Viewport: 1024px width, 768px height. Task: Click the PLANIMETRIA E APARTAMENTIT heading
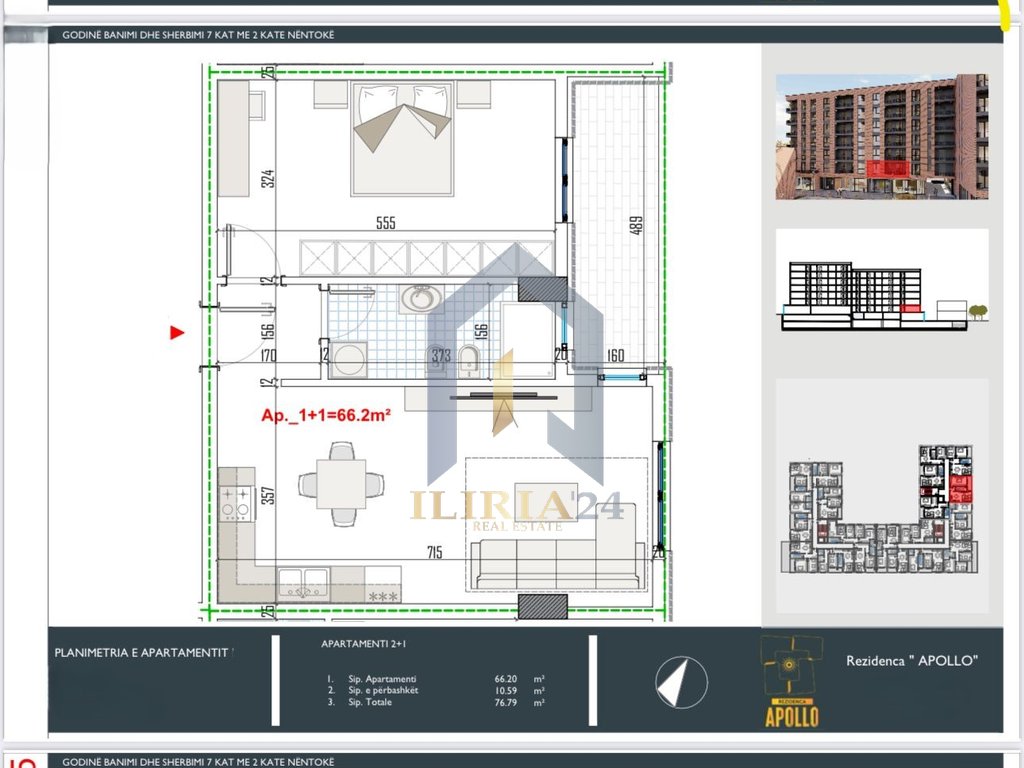(x=145, y=653)
